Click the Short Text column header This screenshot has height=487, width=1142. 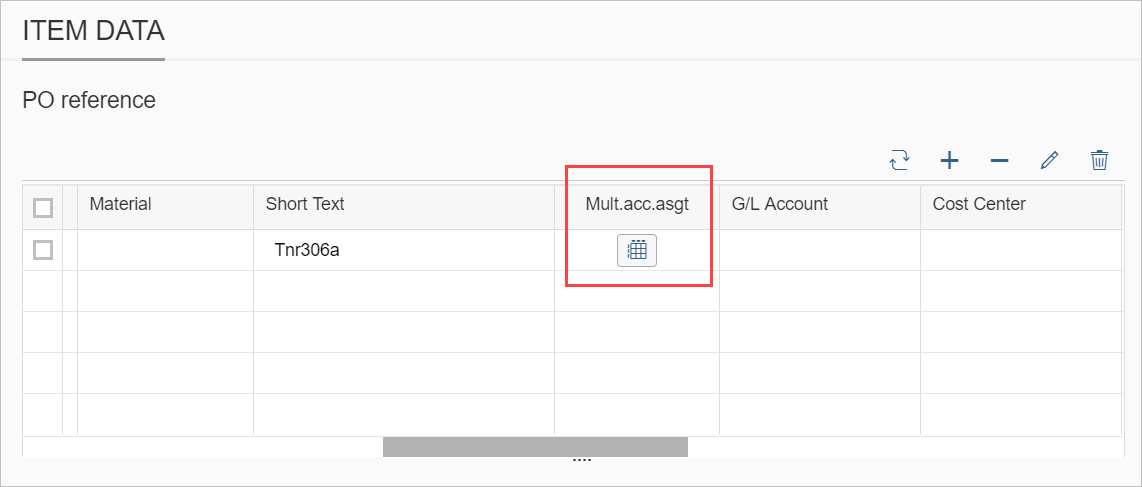(305, 204)
